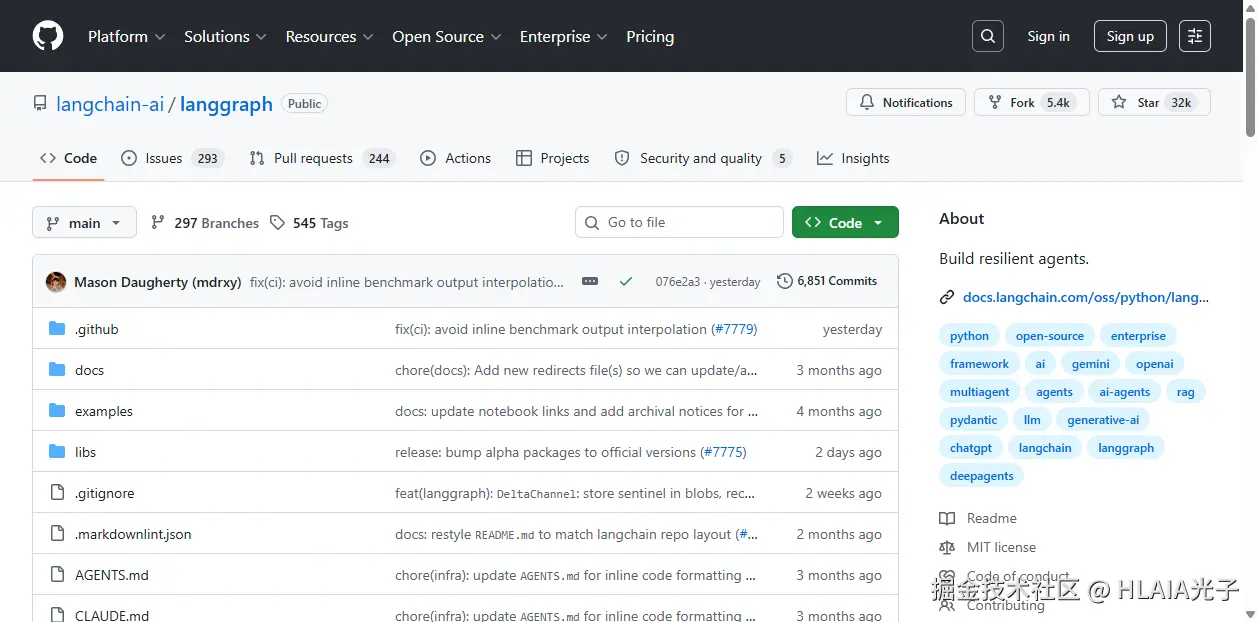Viewport: 1258px width, 622px height.
Task: Open commit hash 076e2a3
Action: coord(677,282)
